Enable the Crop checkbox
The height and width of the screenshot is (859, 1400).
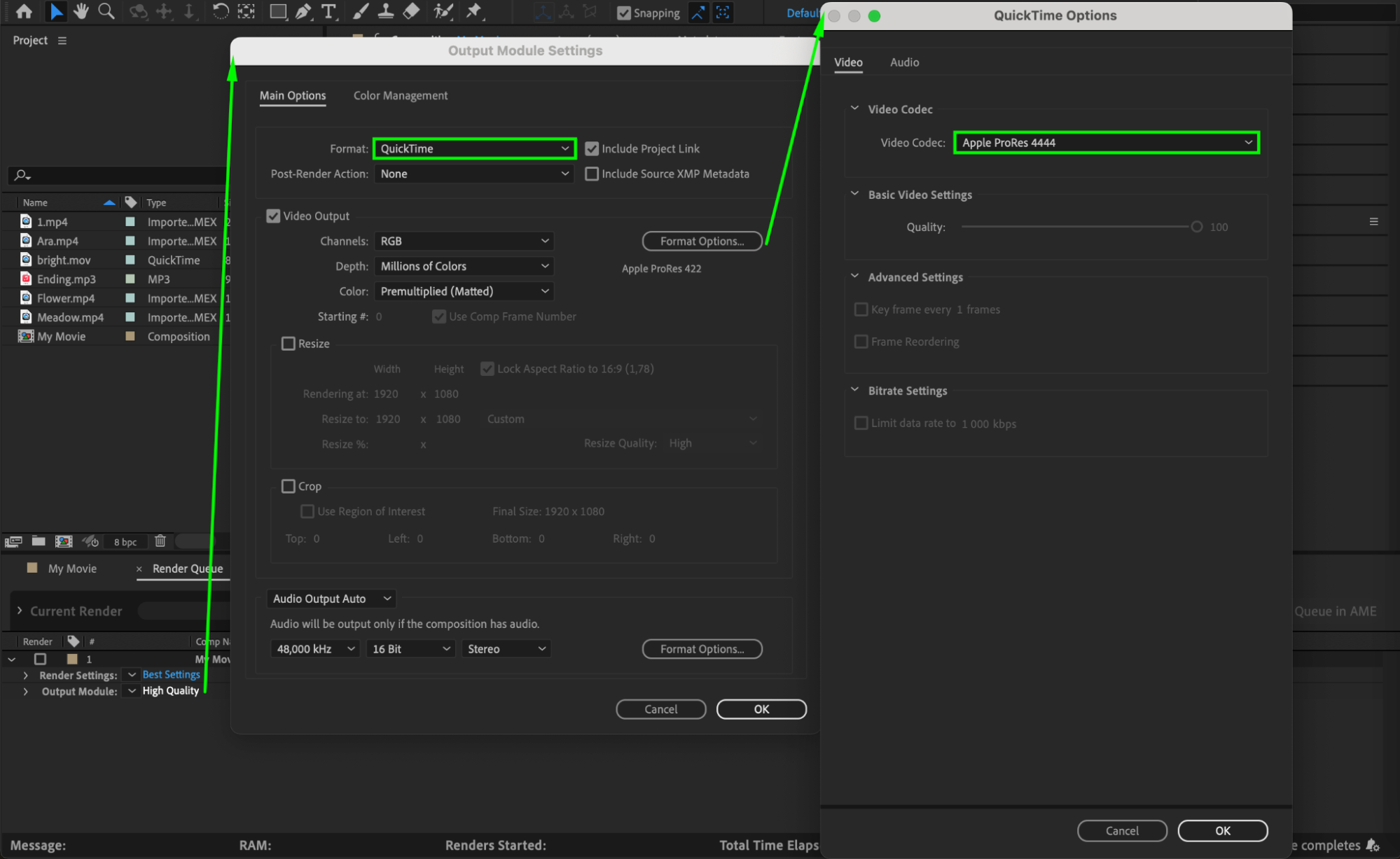[289, 486]
